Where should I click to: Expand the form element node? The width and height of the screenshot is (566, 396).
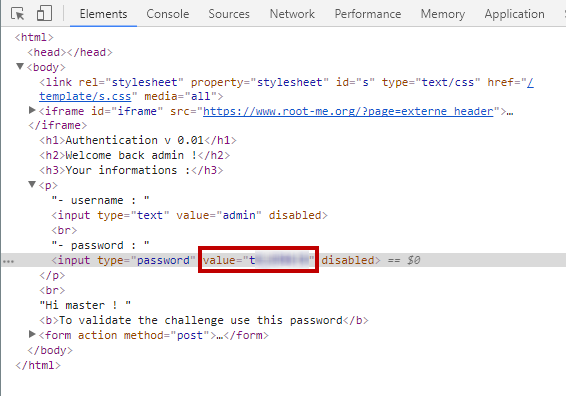pyautogui.click(x=32, y=334)
